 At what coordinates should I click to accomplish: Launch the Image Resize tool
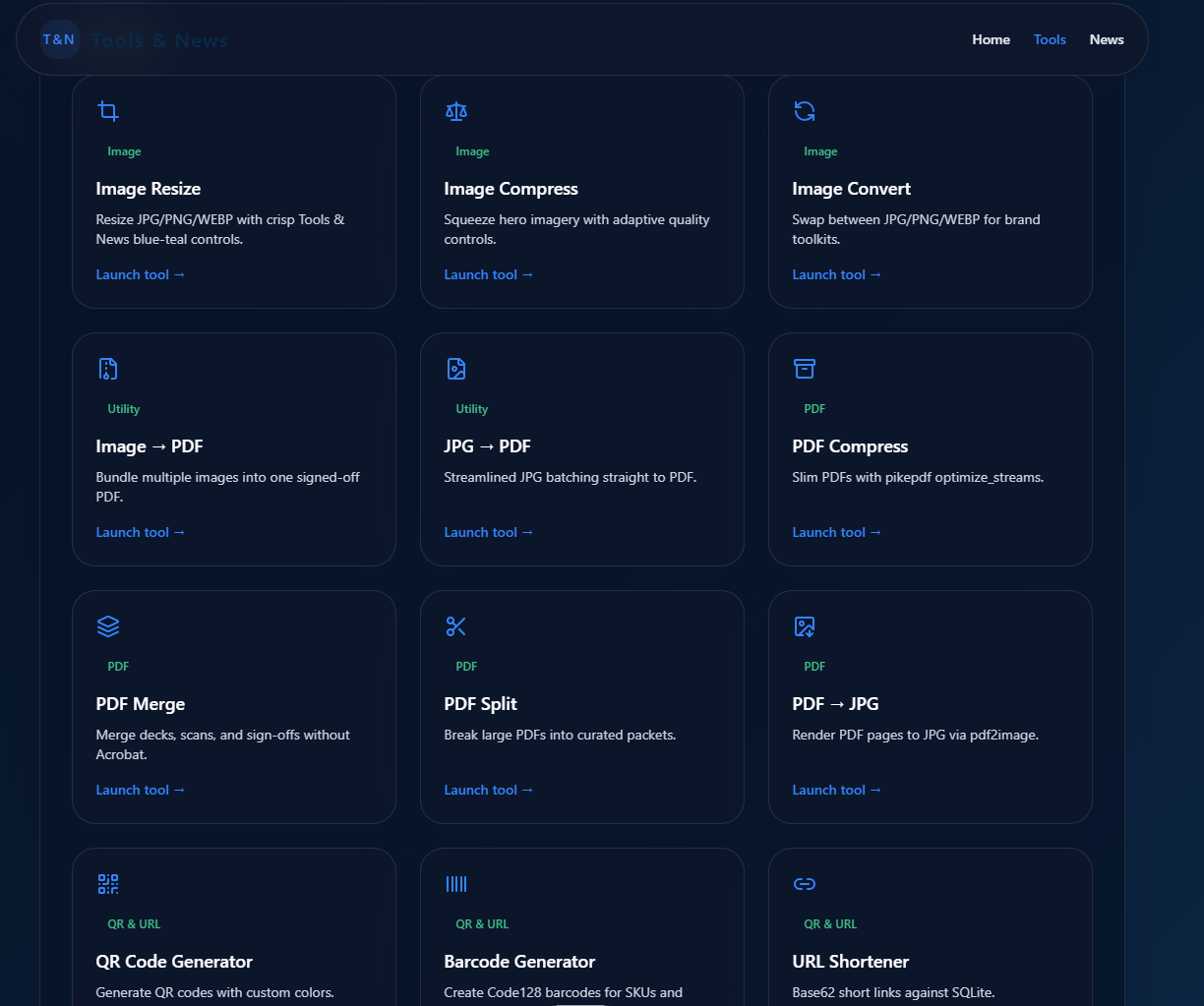click(x=140, y=274)
